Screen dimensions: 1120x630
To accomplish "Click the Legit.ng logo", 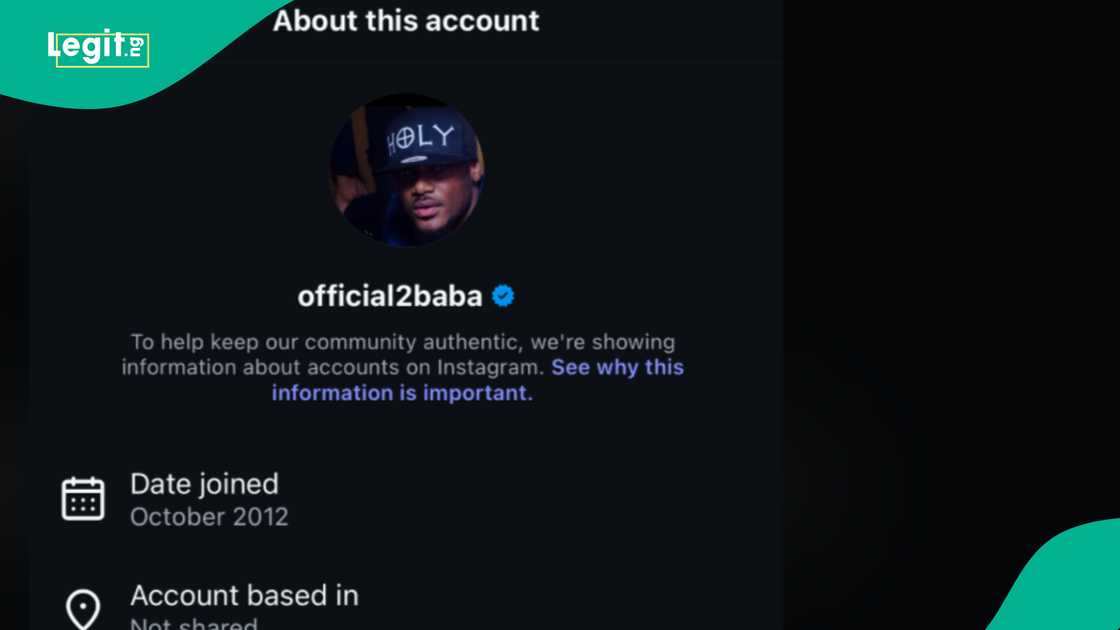I will pyautogui.click(x=98, y=48).
